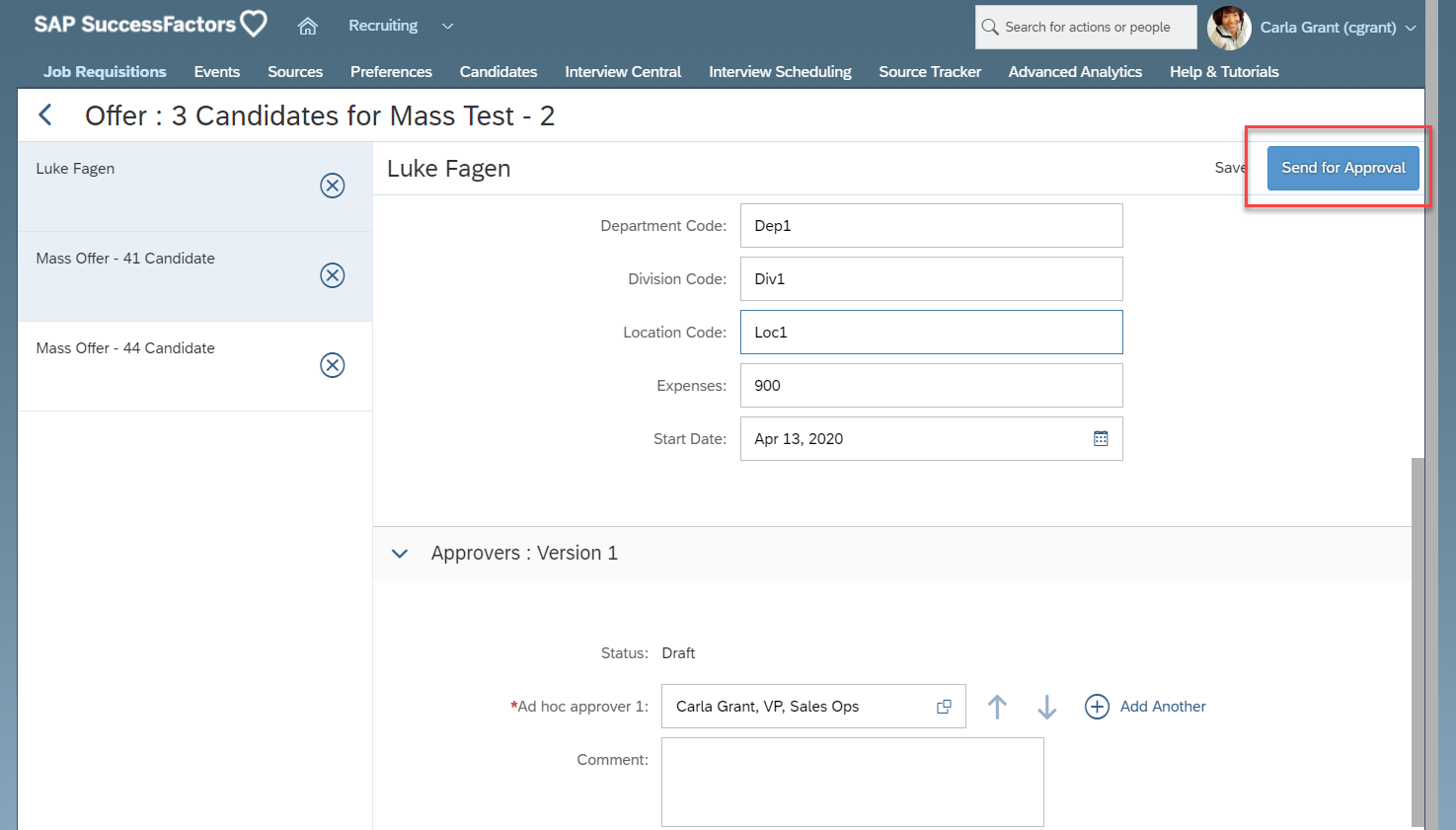Screen dimensions: 1456x830
Task: Click the plus icon beside Add Another
Action: point(1097,707)
